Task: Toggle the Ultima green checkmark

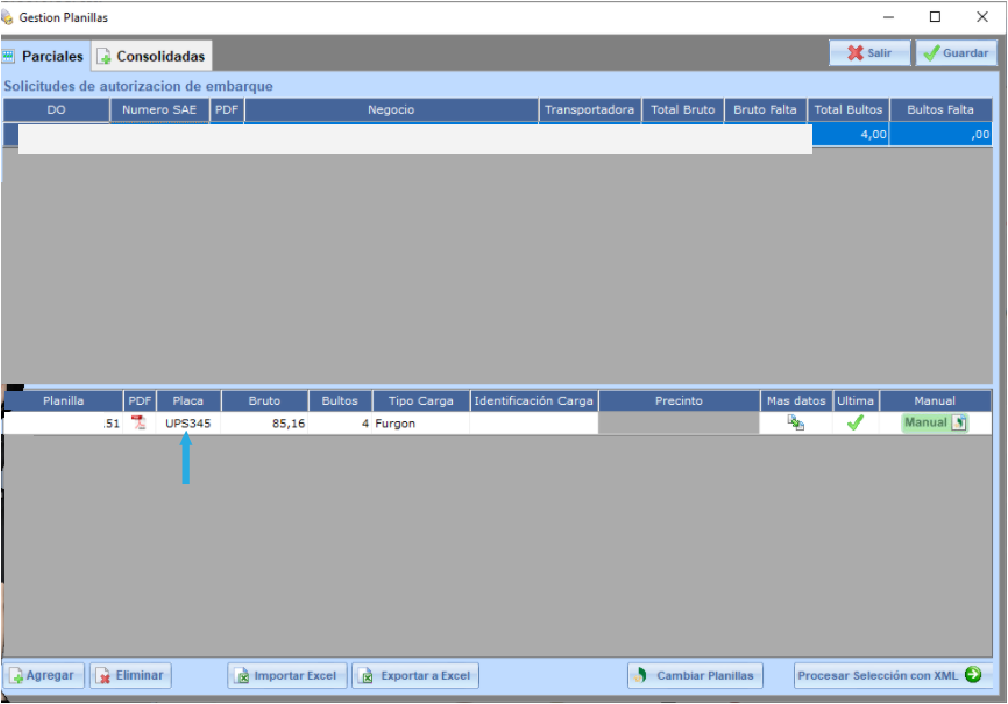Action: click(x=855, y=423)
